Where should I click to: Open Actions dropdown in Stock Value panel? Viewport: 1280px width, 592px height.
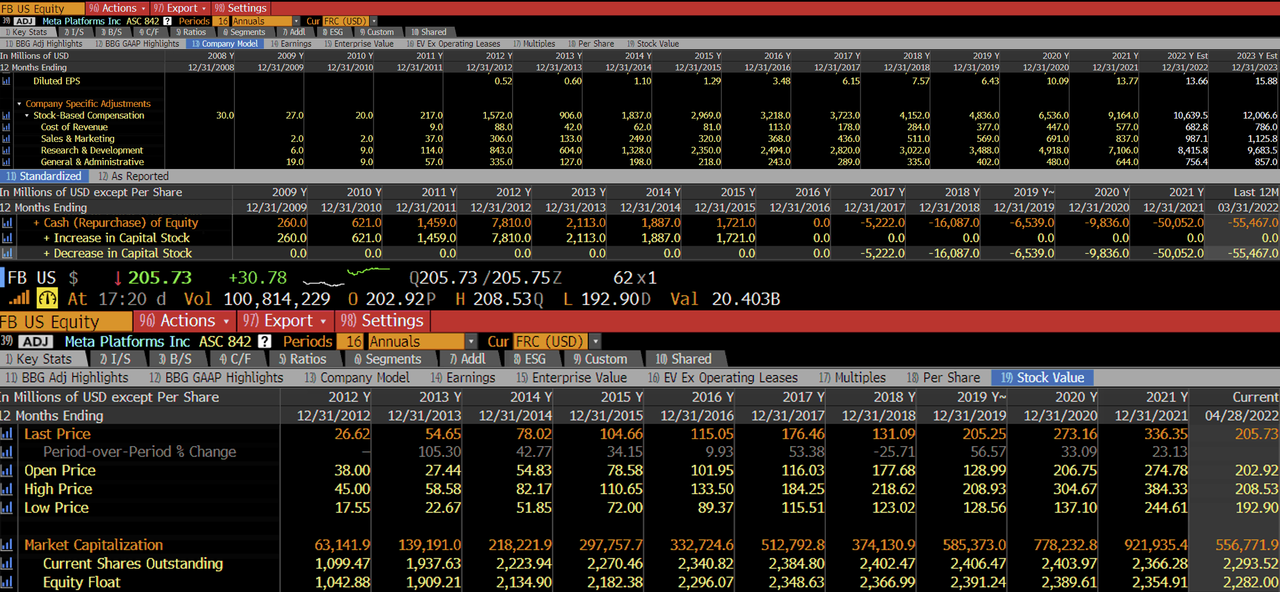click(184, 321)
